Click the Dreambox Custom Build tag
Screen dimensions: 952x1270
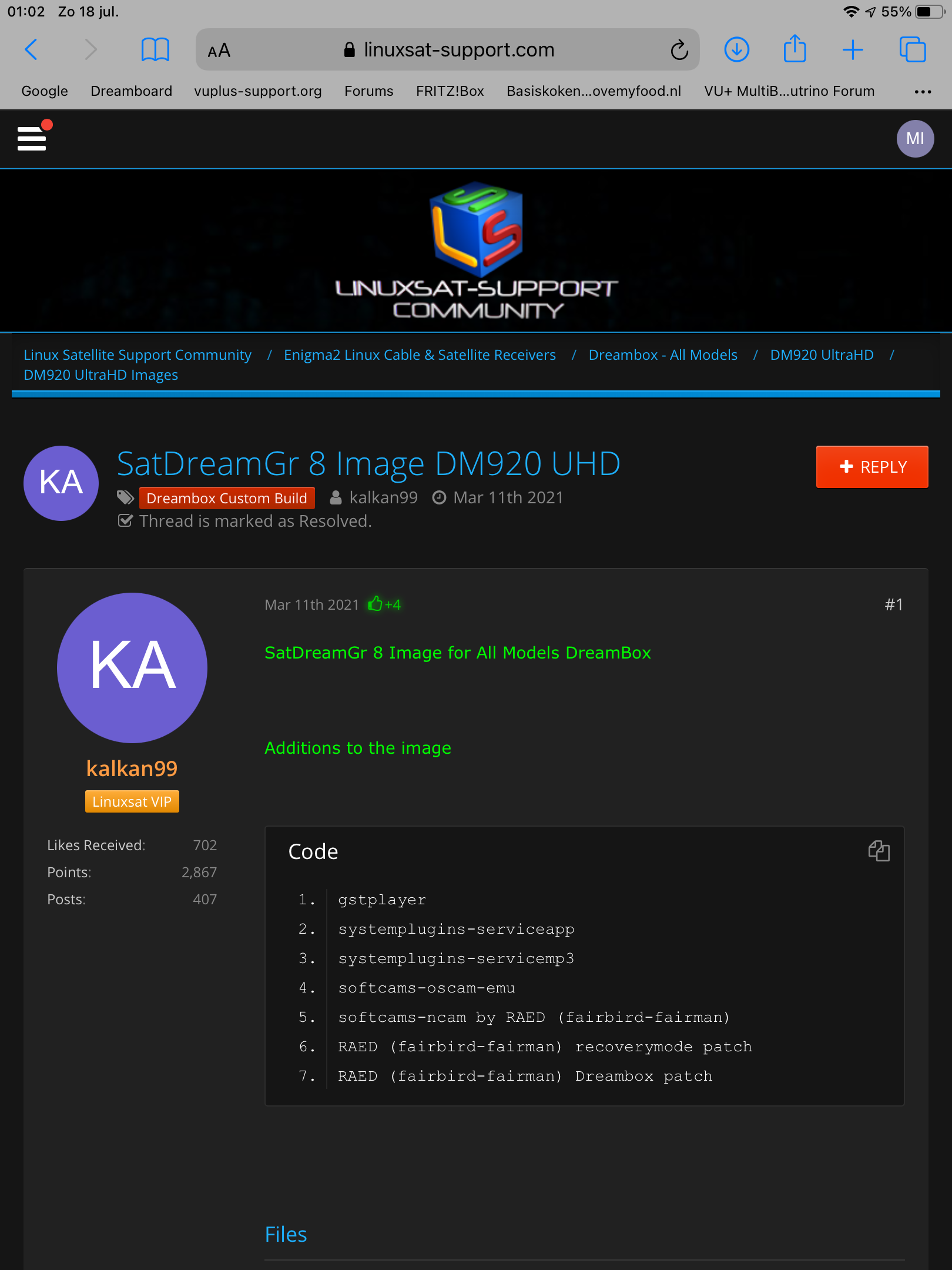click(x=227, y=498)
